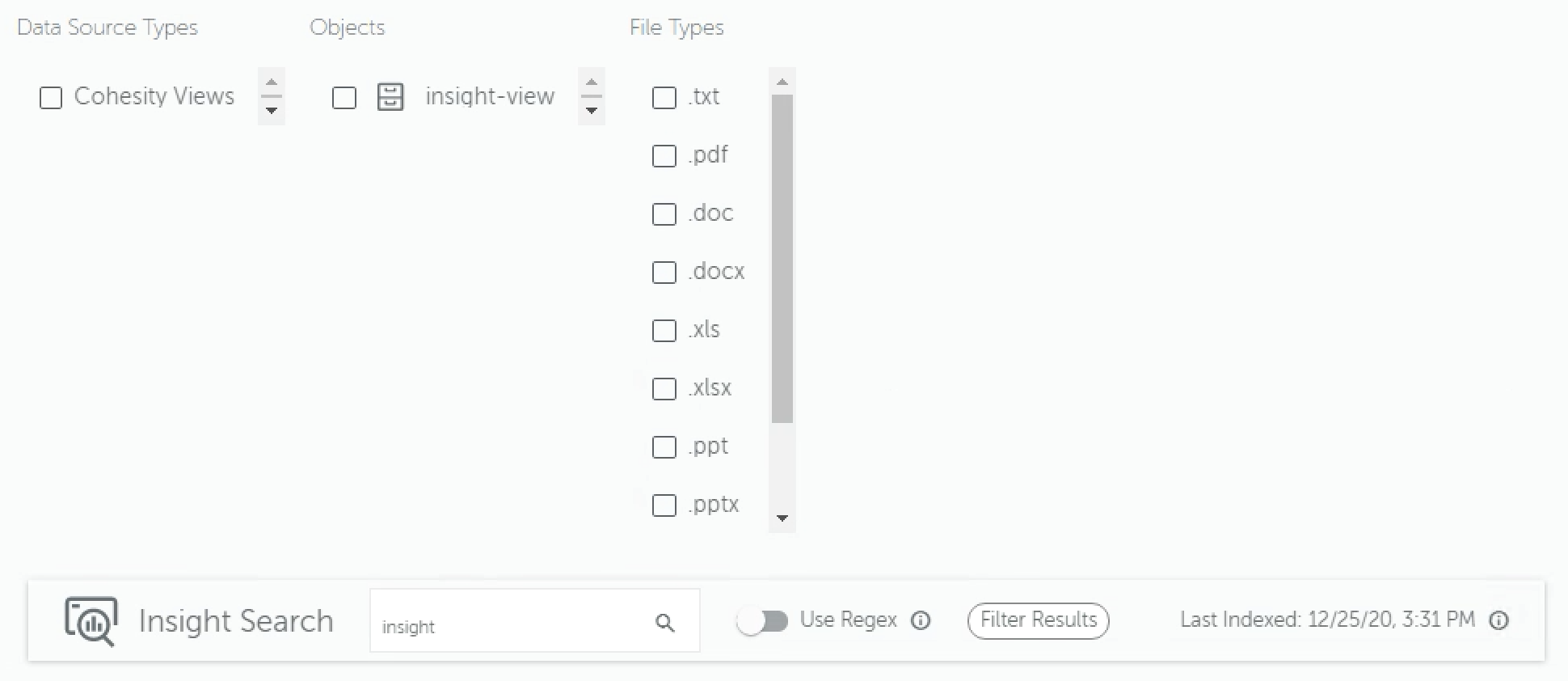Select the .pptx file type checkbox
1568x681 pixels.
click(664, 505)
